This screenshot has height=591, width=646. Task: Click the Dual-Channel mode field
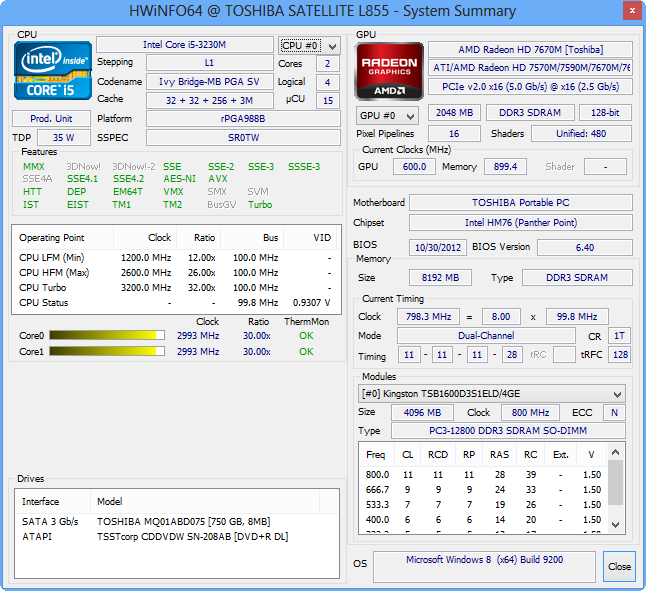pos(486,336)
